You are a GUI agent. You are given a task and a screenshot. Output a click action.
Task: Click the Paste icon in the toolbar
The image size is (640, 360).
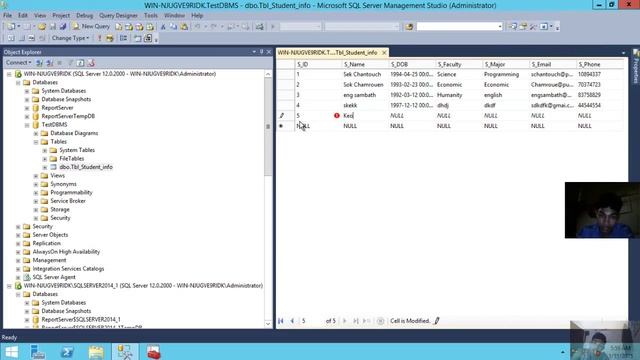pyautogui.click(x=184, y=27)
